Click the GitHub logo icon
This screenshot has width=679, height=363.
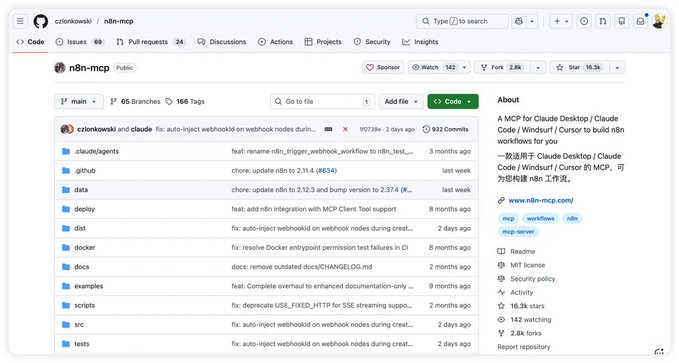(x=41, y=21)
